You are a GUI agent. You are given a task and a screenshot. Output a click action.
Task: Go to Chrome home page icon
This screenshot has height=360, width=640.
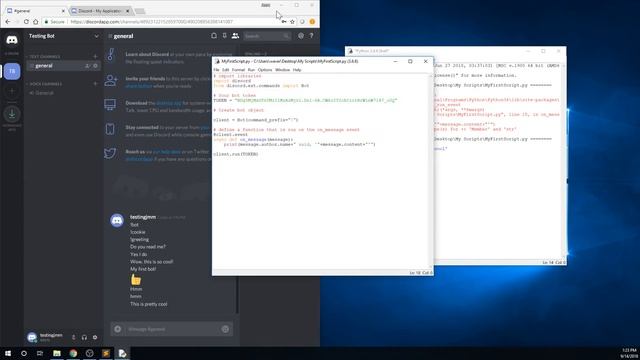pos(36,22)
